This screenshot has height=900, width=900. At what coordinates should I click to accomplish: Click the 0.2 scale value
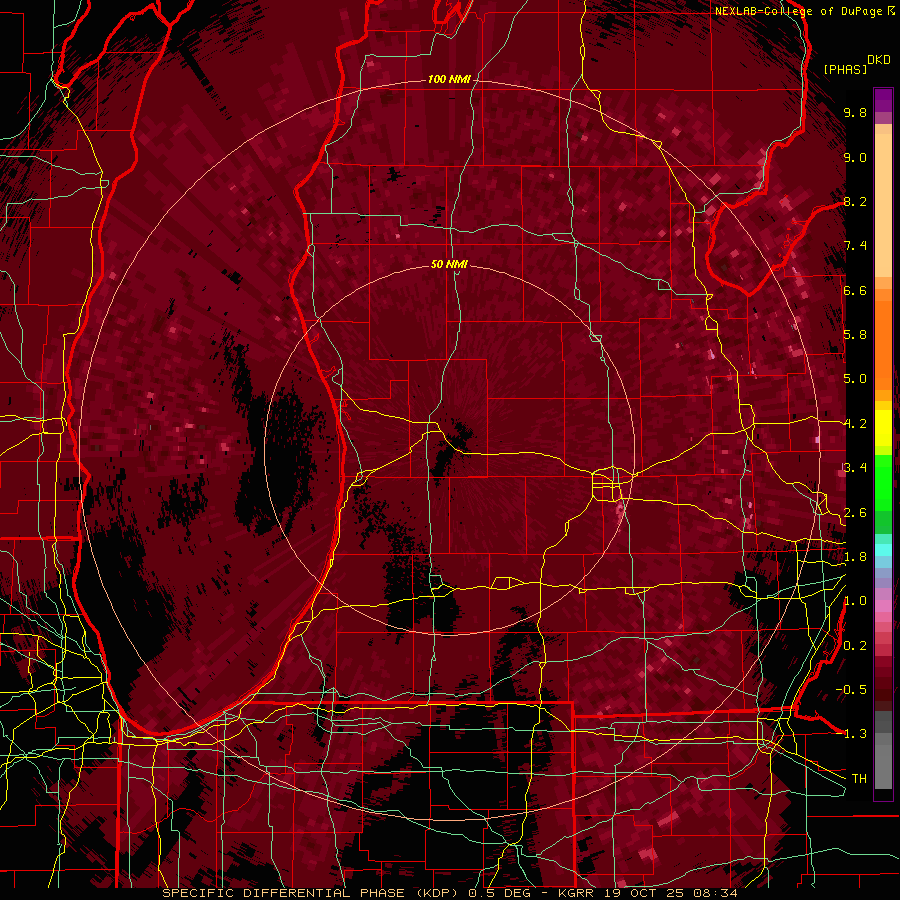tap(855, 645)
